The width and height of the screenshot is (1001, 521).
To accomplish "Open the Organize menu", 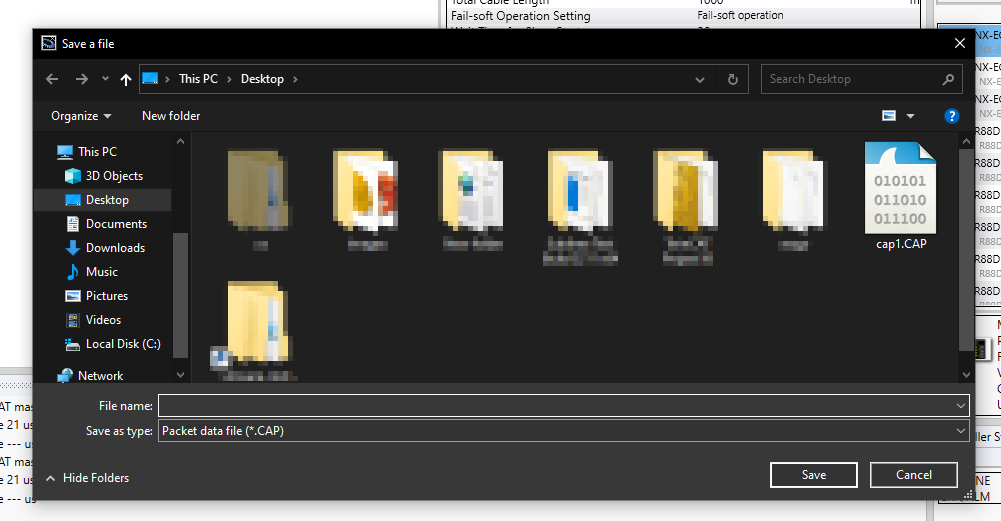I will (81, 116).
